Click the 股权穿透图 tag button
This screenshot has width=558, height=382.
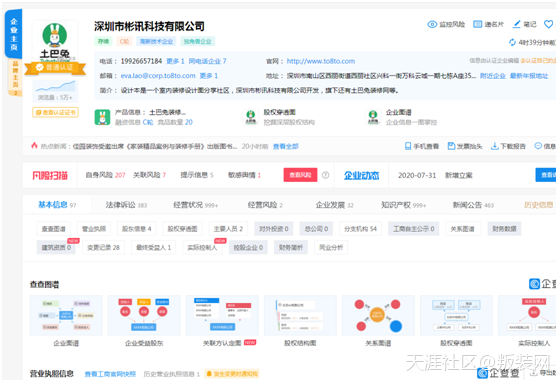183,229
